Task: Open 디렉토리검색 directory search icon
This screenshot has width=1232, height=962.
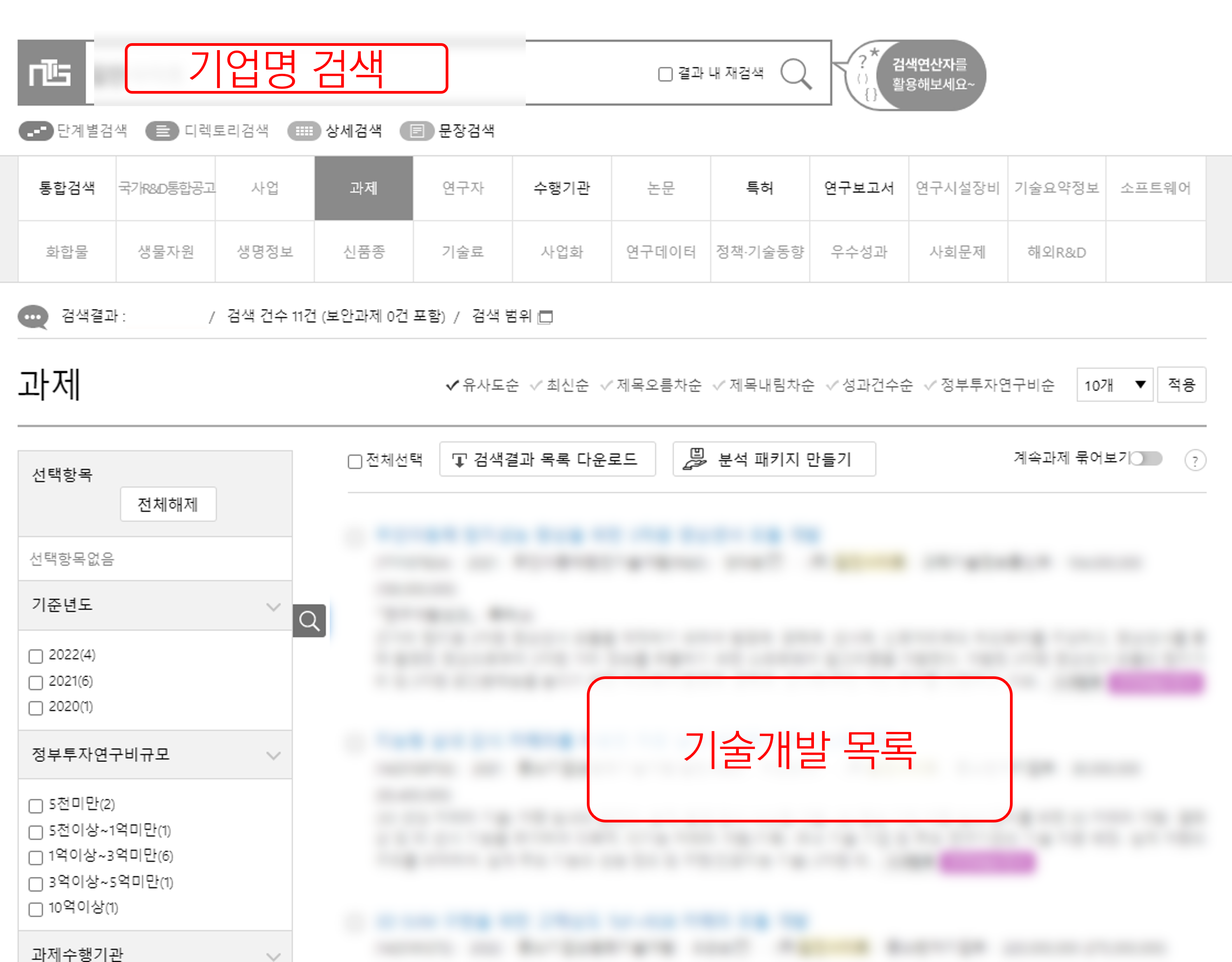Action: [x=163, y=131]
